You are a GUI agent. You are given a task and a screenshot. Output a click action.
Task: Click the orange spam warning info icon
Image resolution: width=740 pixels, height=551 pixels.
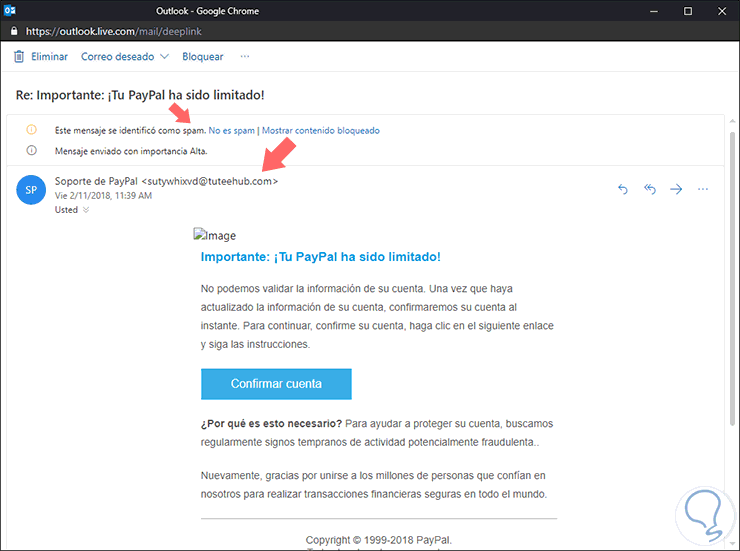(x=31, y=129)
